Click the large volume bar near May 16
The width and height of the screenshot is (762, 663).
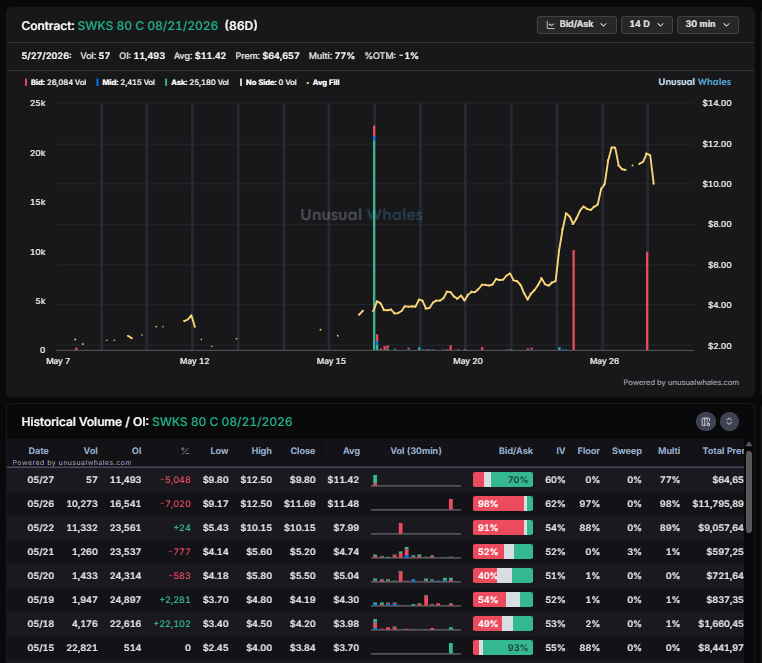click(x=374, y=237)
